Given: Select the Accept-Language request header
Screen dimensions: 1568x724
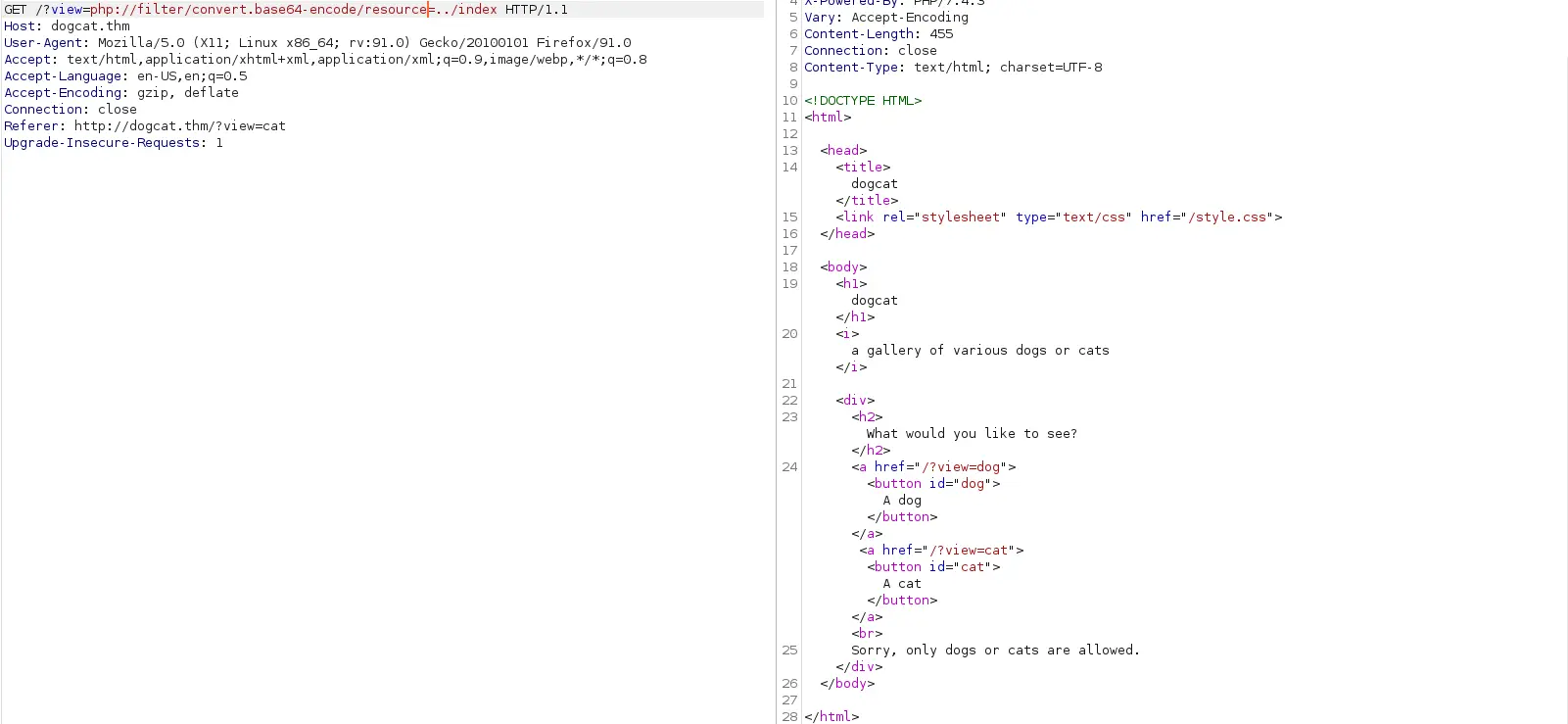Looking at the screenshot, I should [x=125, y=76].
